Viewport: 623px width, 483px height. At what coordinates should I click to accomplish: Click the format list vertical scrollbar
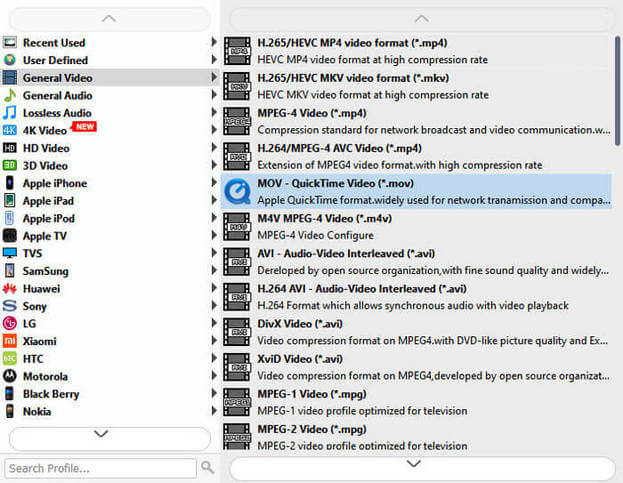click(x=617, y=91)
